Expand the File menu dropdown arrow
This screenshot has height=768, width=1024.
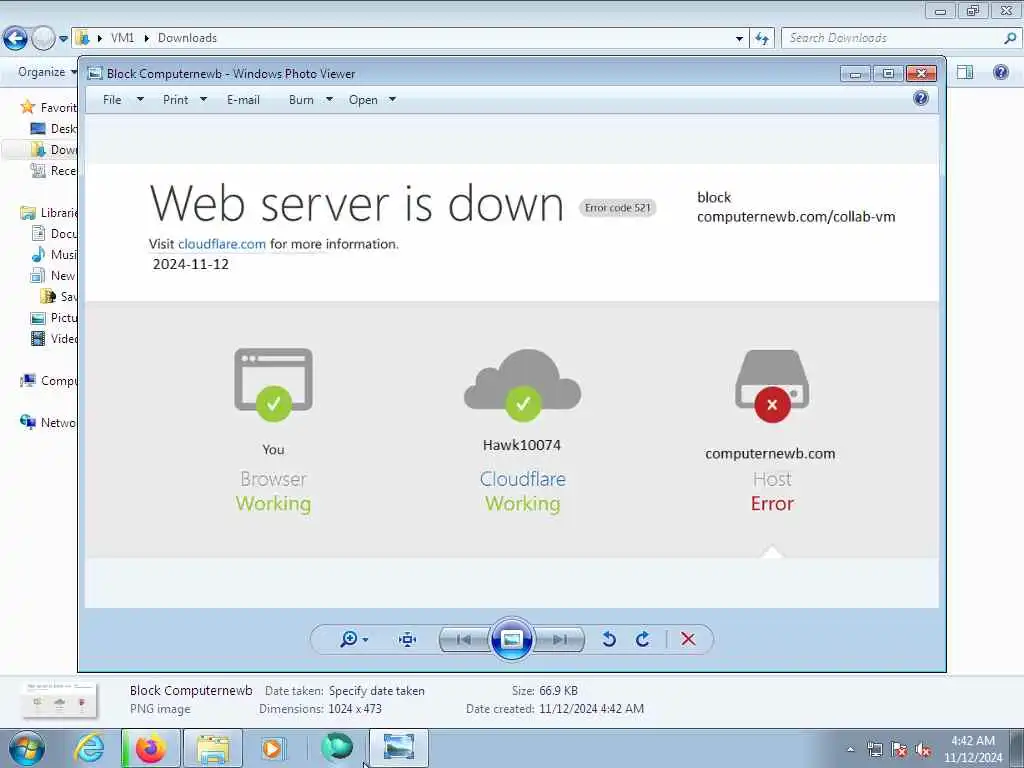[140, 100]
